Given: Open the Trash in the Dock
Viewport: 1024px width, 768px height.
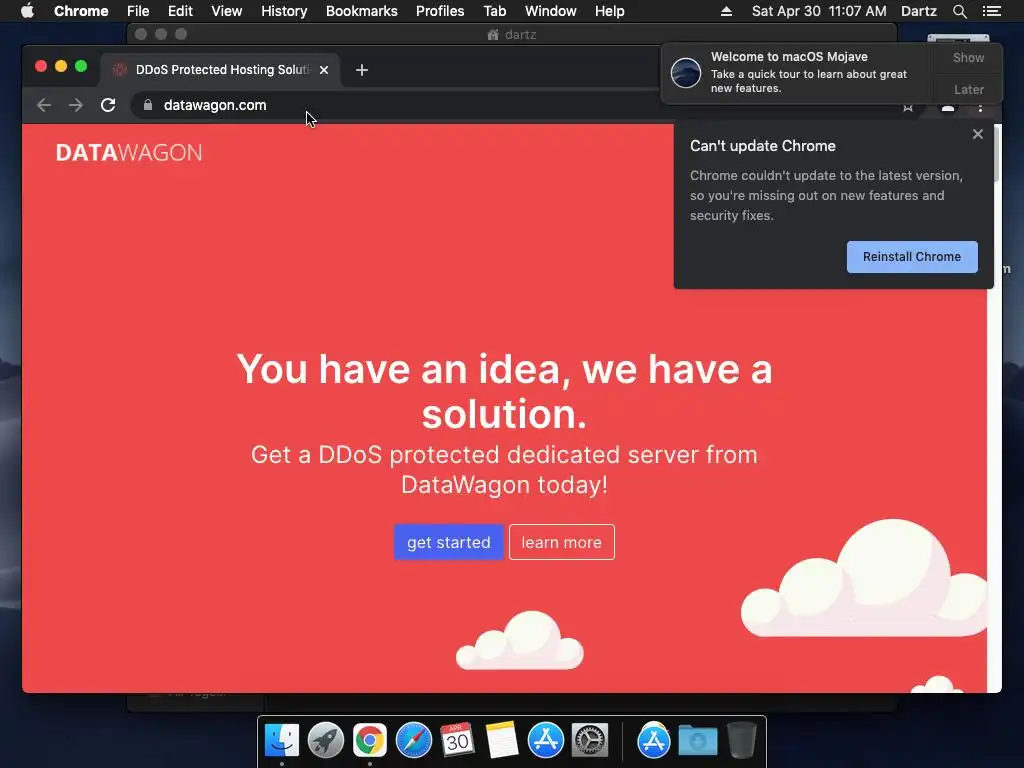Looking at the screenshot, I should [x=741, y=741].
